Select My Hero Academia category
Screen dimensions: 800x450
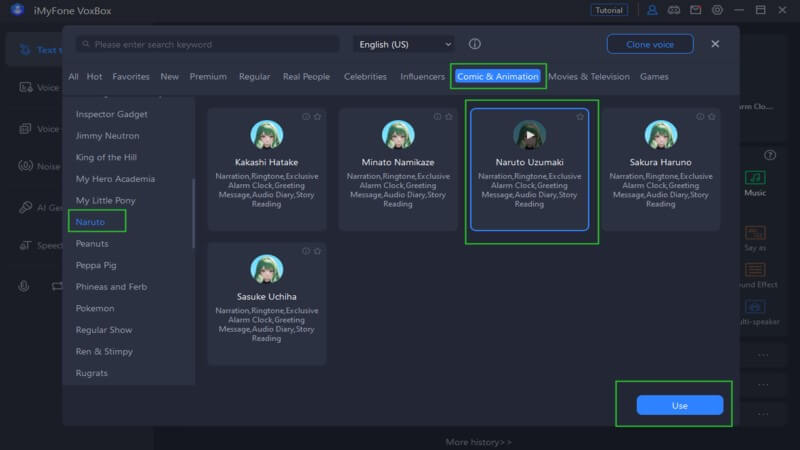coord(115,179)
